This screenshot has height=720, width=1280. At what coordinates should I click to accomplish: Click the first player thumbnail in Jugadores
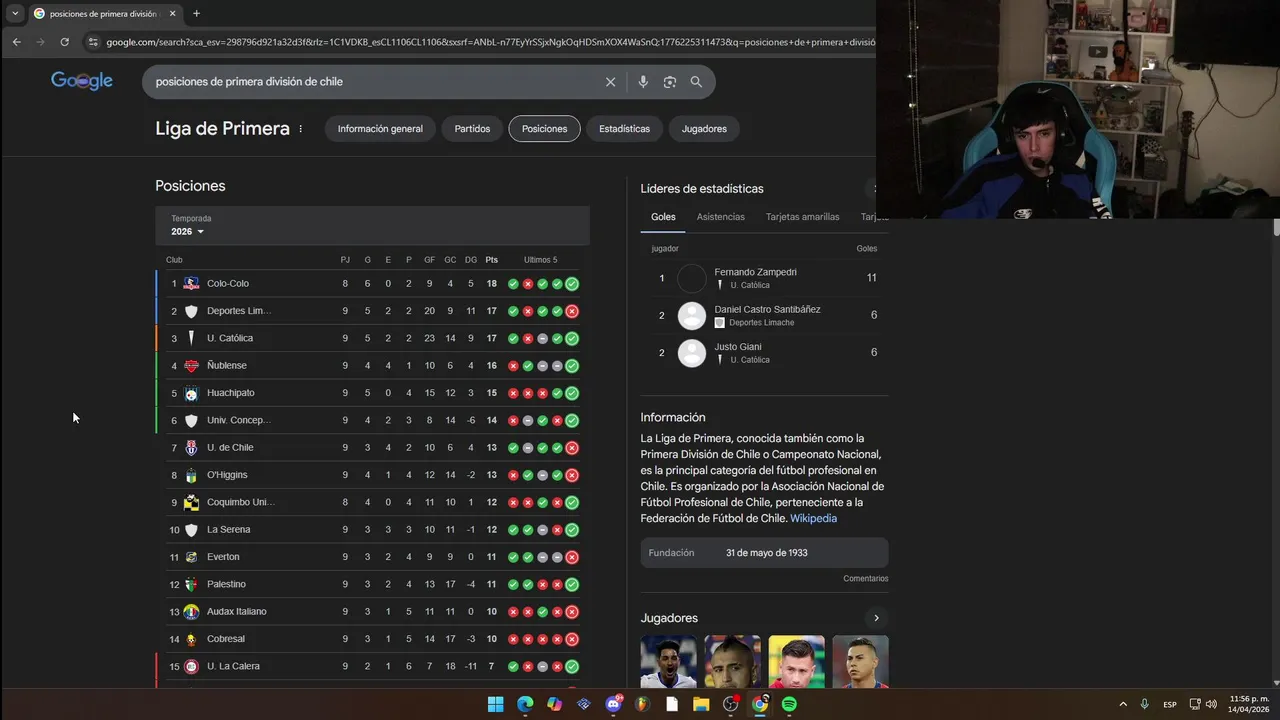click(x=668, y=662)
